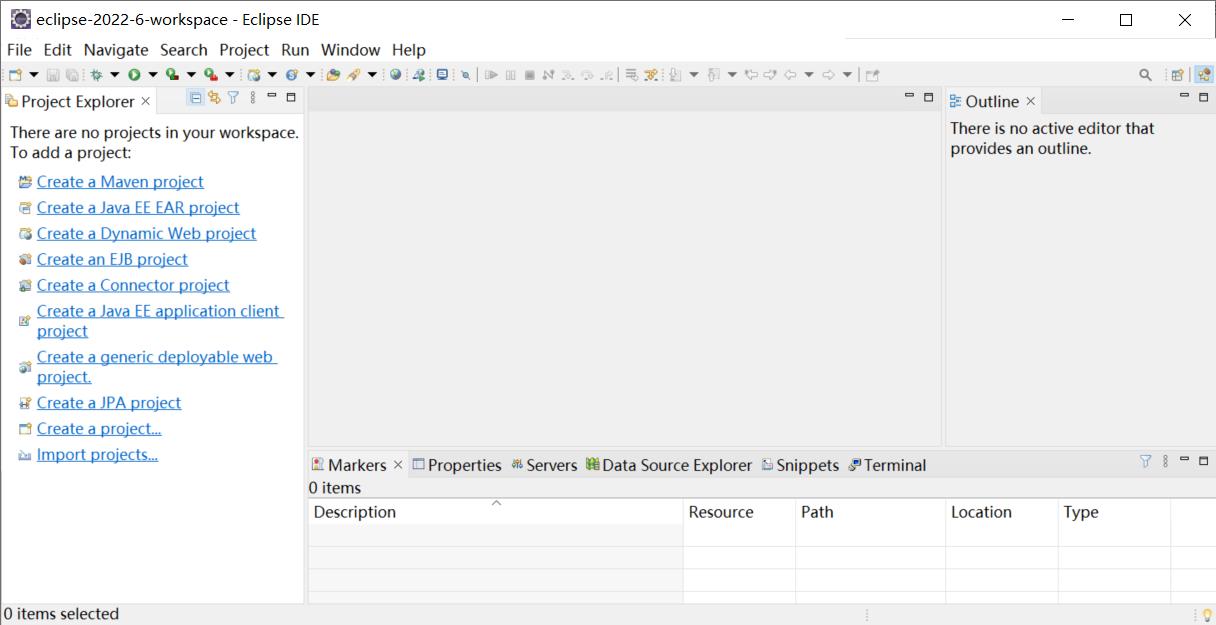The width and height of the screenshot is (1216, 625).
Task: Click the Resume debug toolbar icon
Action: tap(491, 74)
